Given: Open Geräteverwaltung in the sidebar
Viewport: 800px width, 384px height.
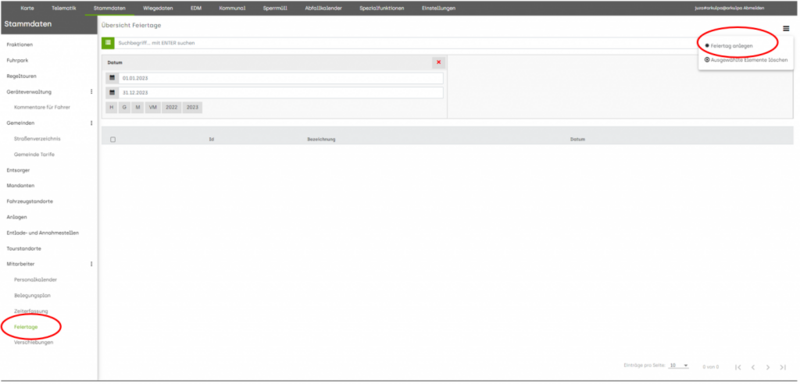Looking at the screenshot, I should click(29, 92).
